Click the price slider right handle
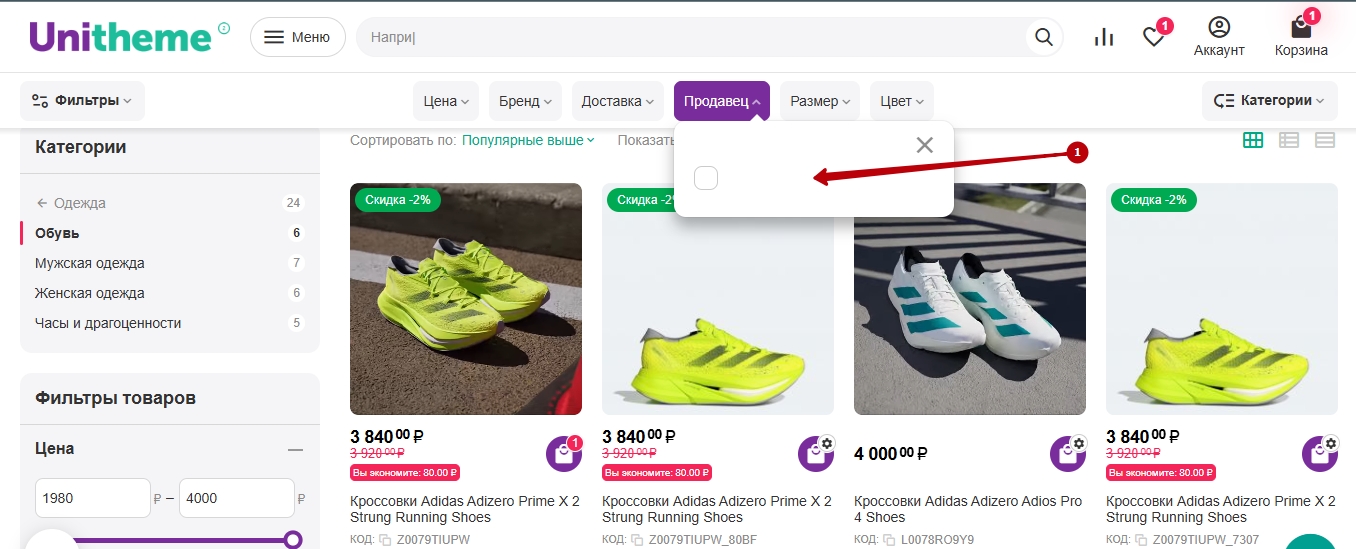 (293, 540)
